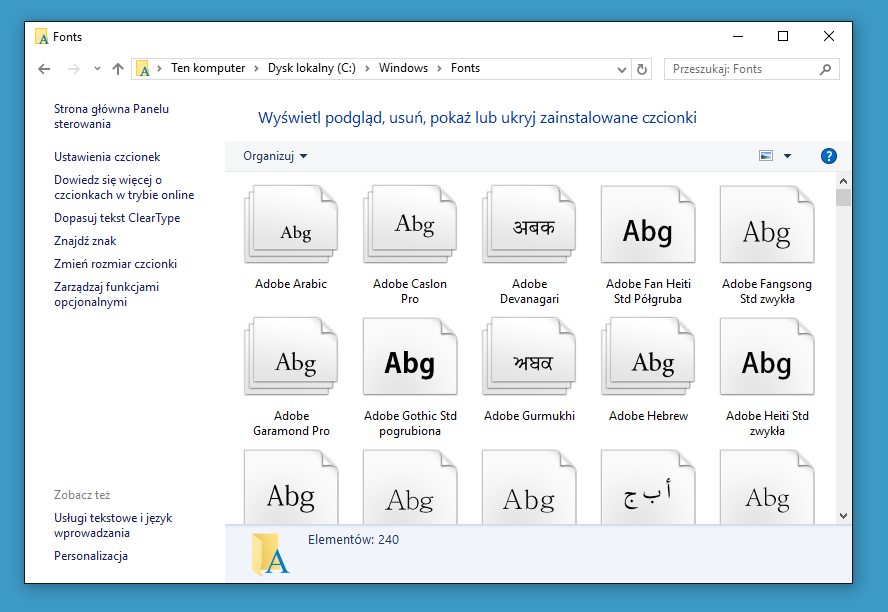Focus the Przeszukaj: Fonts search box

click(x=752, y=69)
